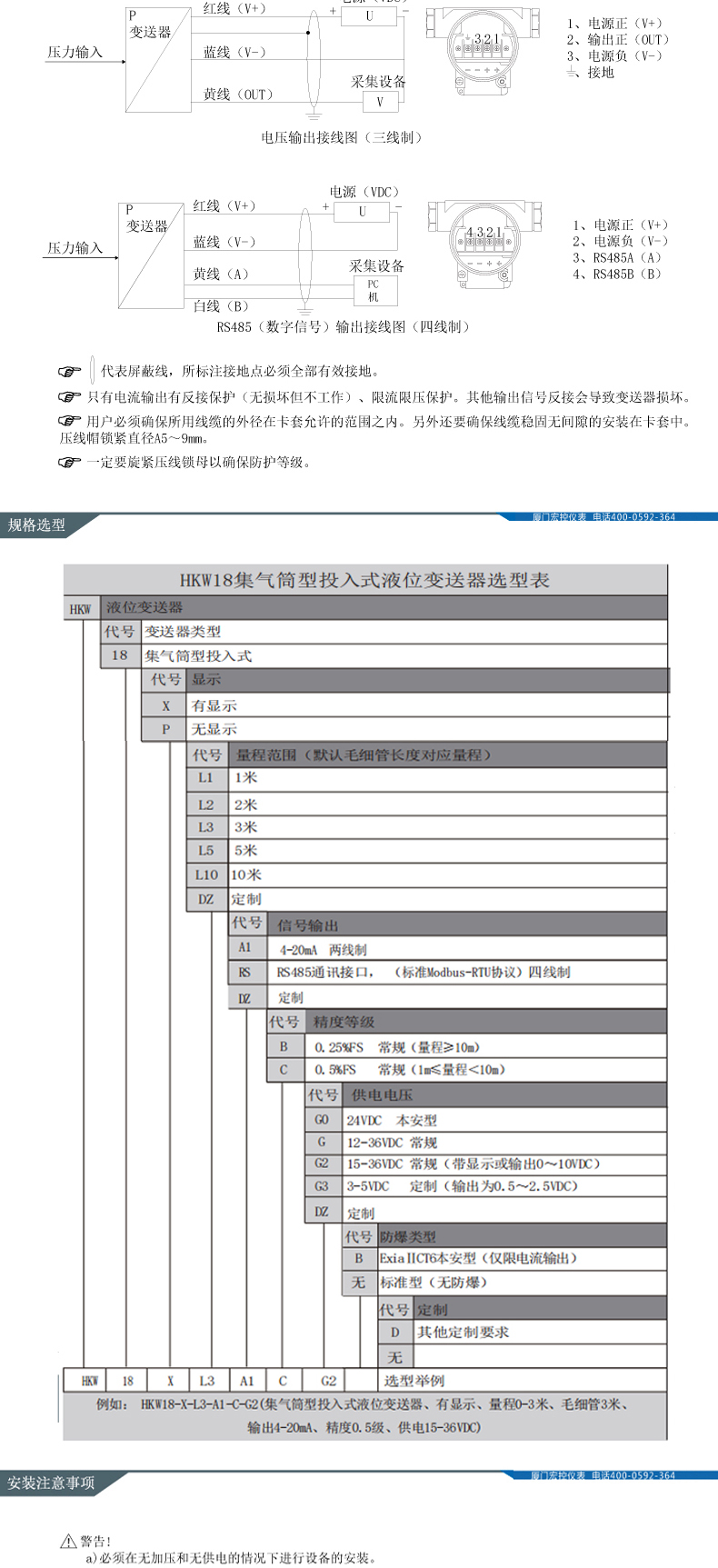Click the 选型举例 cell

coord(523,1381)
